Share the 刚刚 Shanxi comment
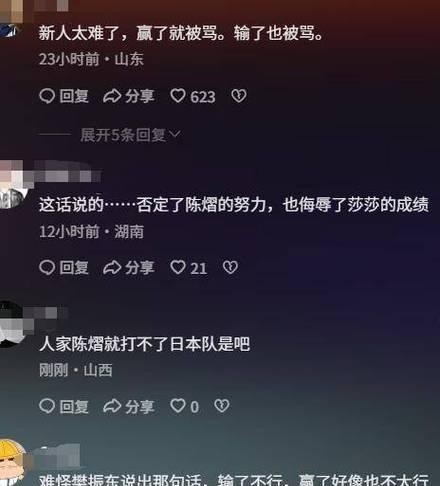This screenshot has height=486, width=440. (x=129, y=406)
